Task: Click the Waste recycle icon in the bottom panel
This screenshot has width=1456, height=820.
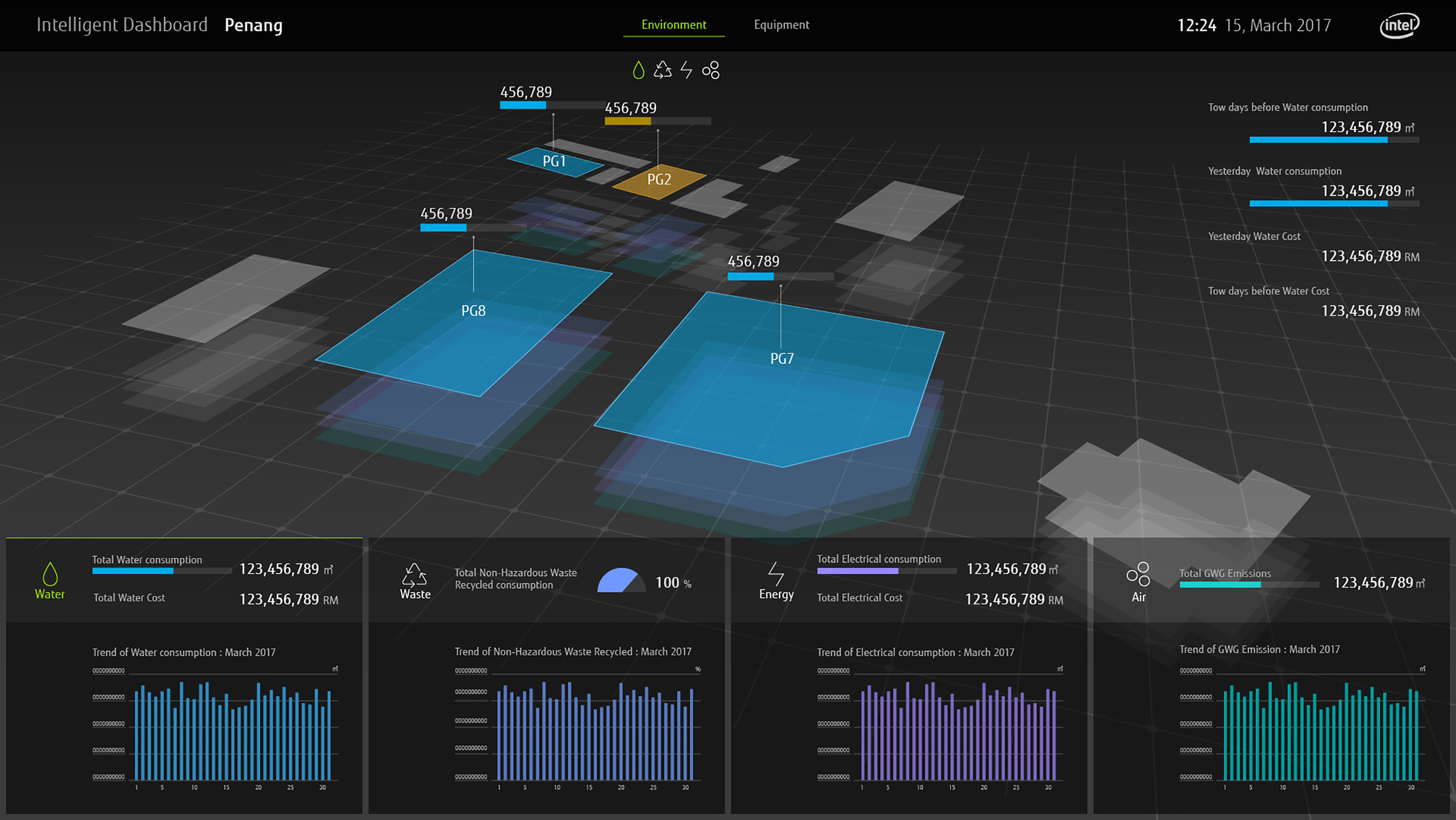Action: 415,574
